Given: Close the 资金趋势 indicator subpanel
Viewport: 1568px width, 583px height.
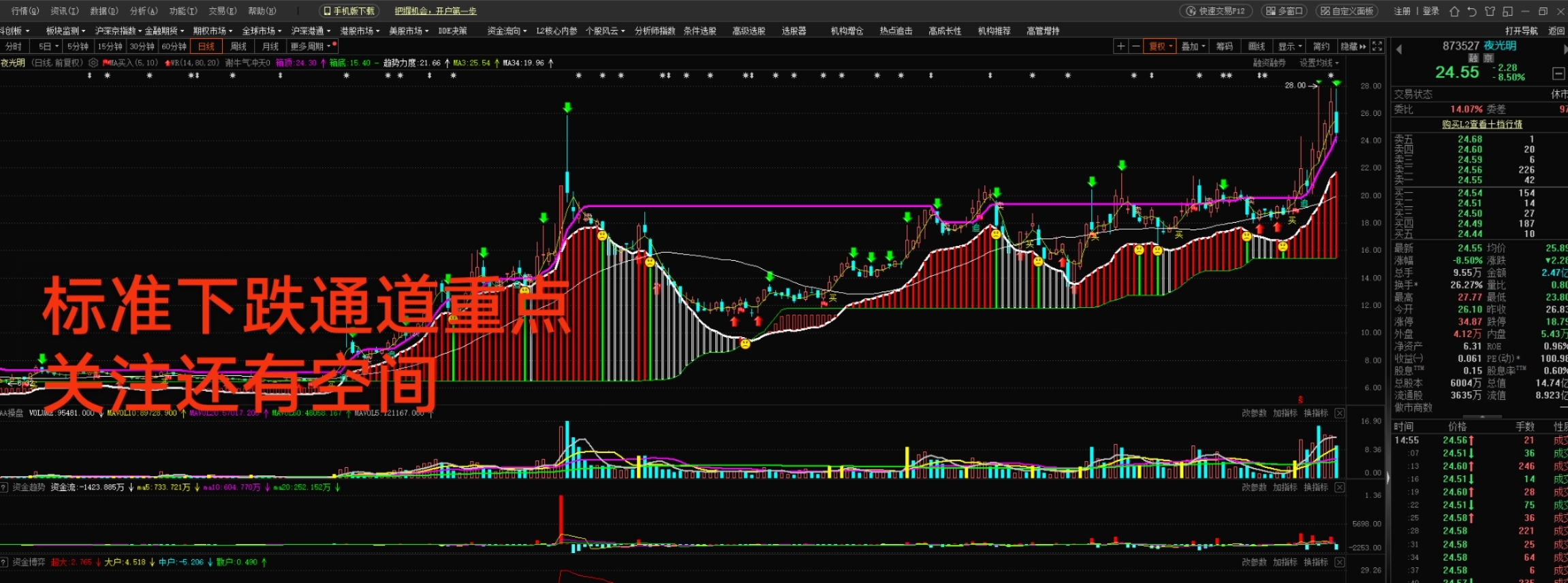Looking at the screenshot, I should click(x=1339, y=488).
